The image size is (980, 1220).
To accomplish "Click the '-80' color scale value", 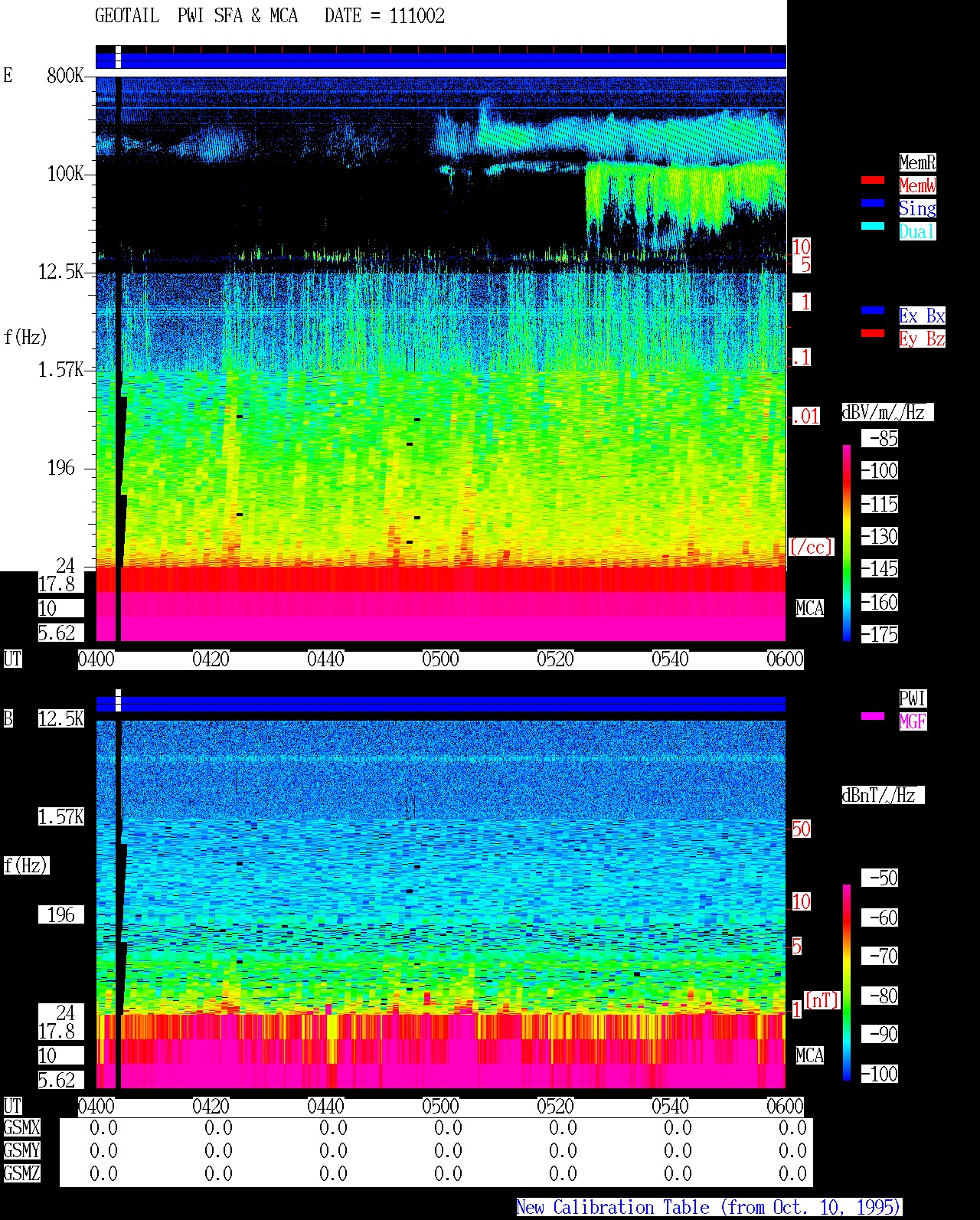I will pyautogui.click(x=880, y=996).
